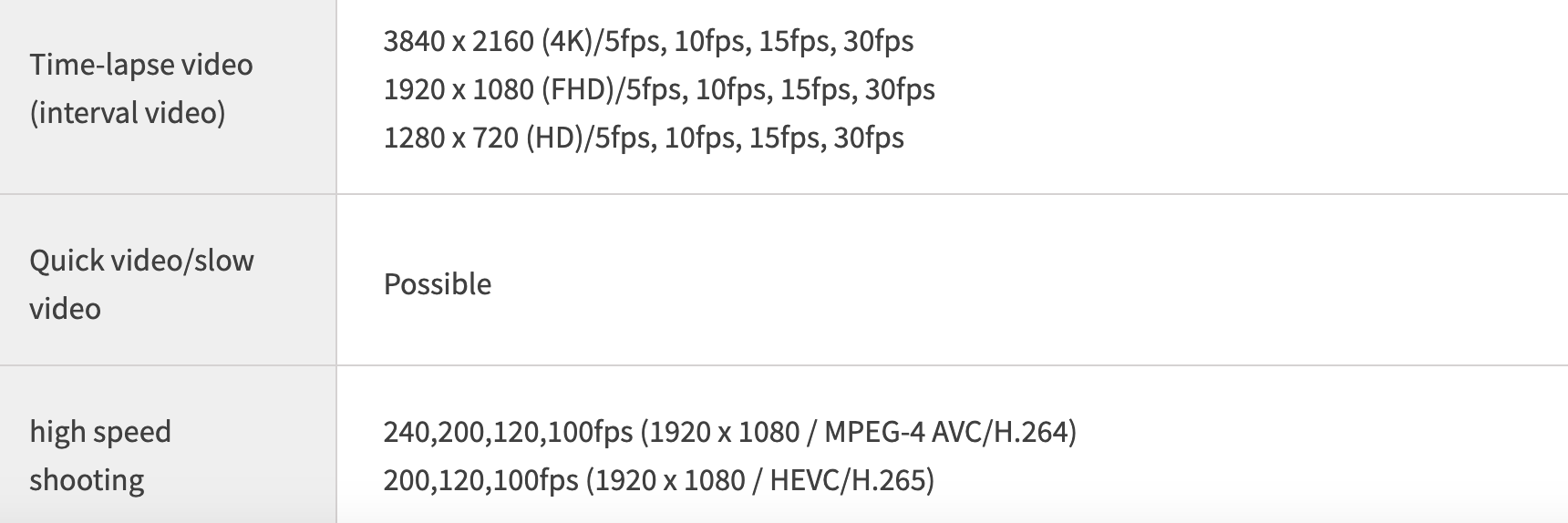
Task: Click the "240,200,120,100fps" text
Action: click(508, 432)
